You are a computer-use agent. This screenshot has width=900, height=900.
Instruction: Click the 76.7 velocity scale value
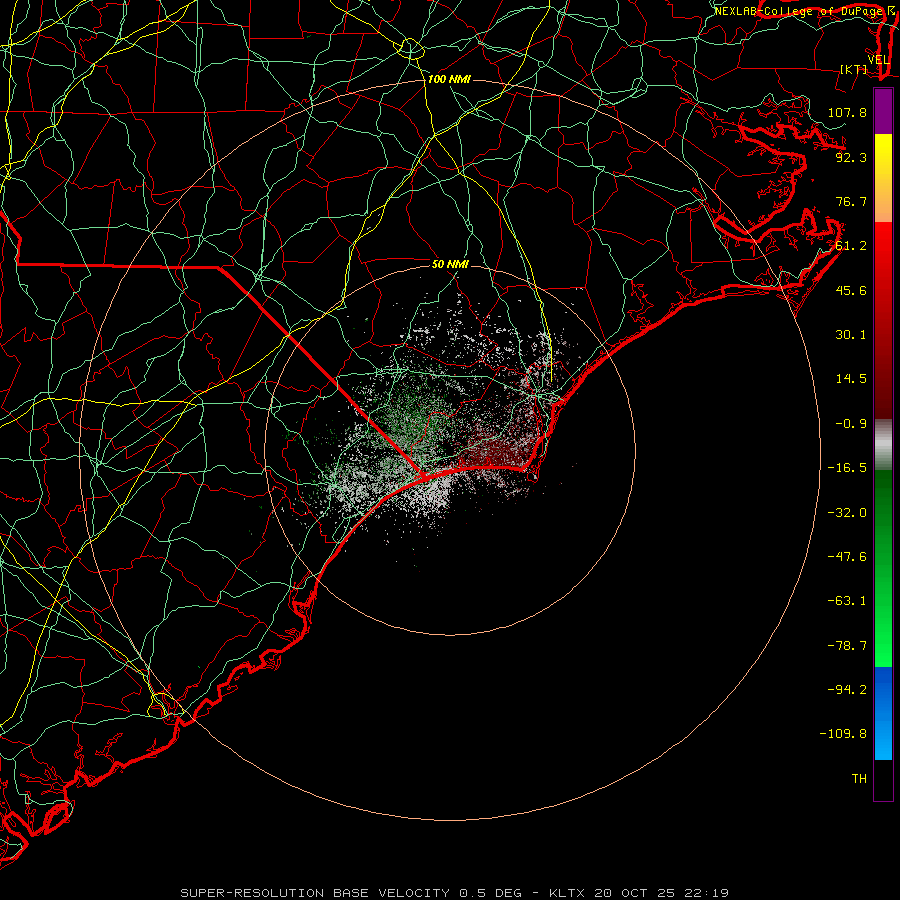pyautogui.click(x=851, y=201)
